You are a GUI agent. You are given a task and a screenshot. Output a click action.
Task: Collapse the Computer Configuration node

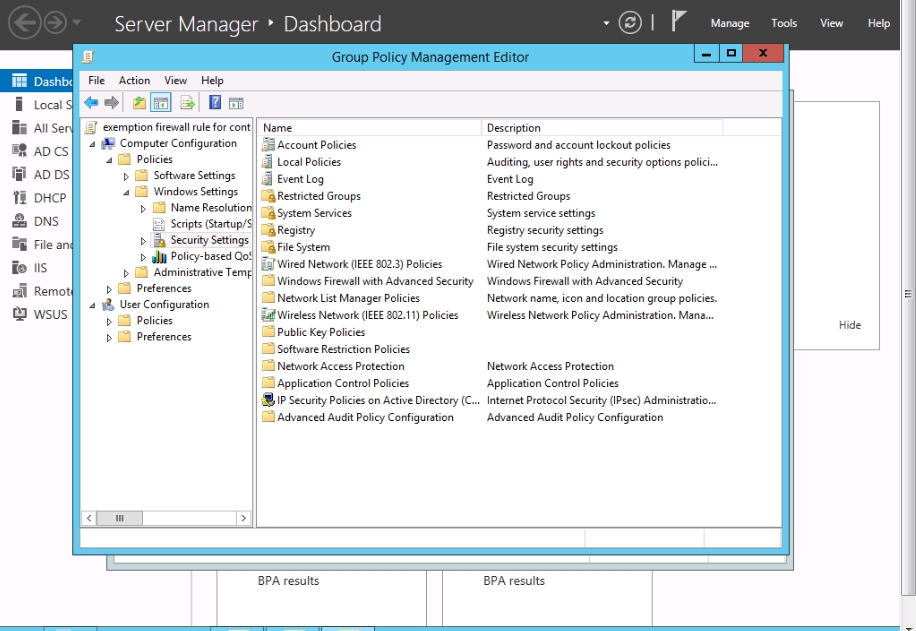coord(92,144)
